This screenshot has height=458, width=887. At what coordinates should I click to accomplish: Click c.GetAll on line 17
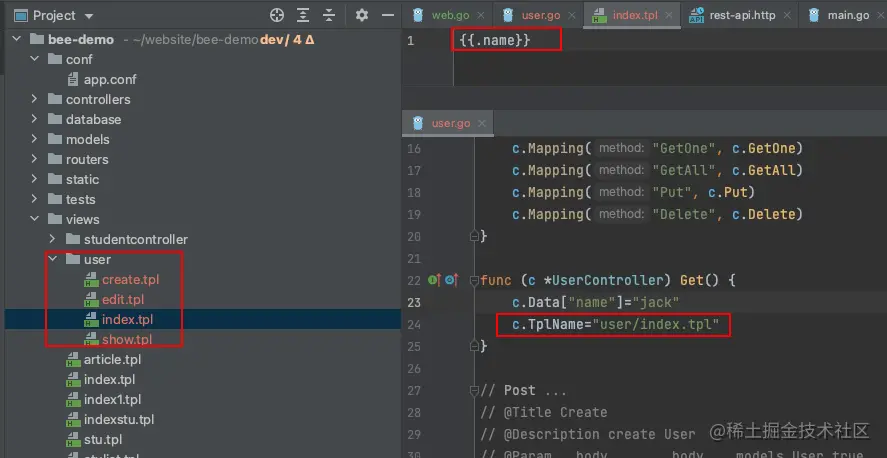point(764,170)
